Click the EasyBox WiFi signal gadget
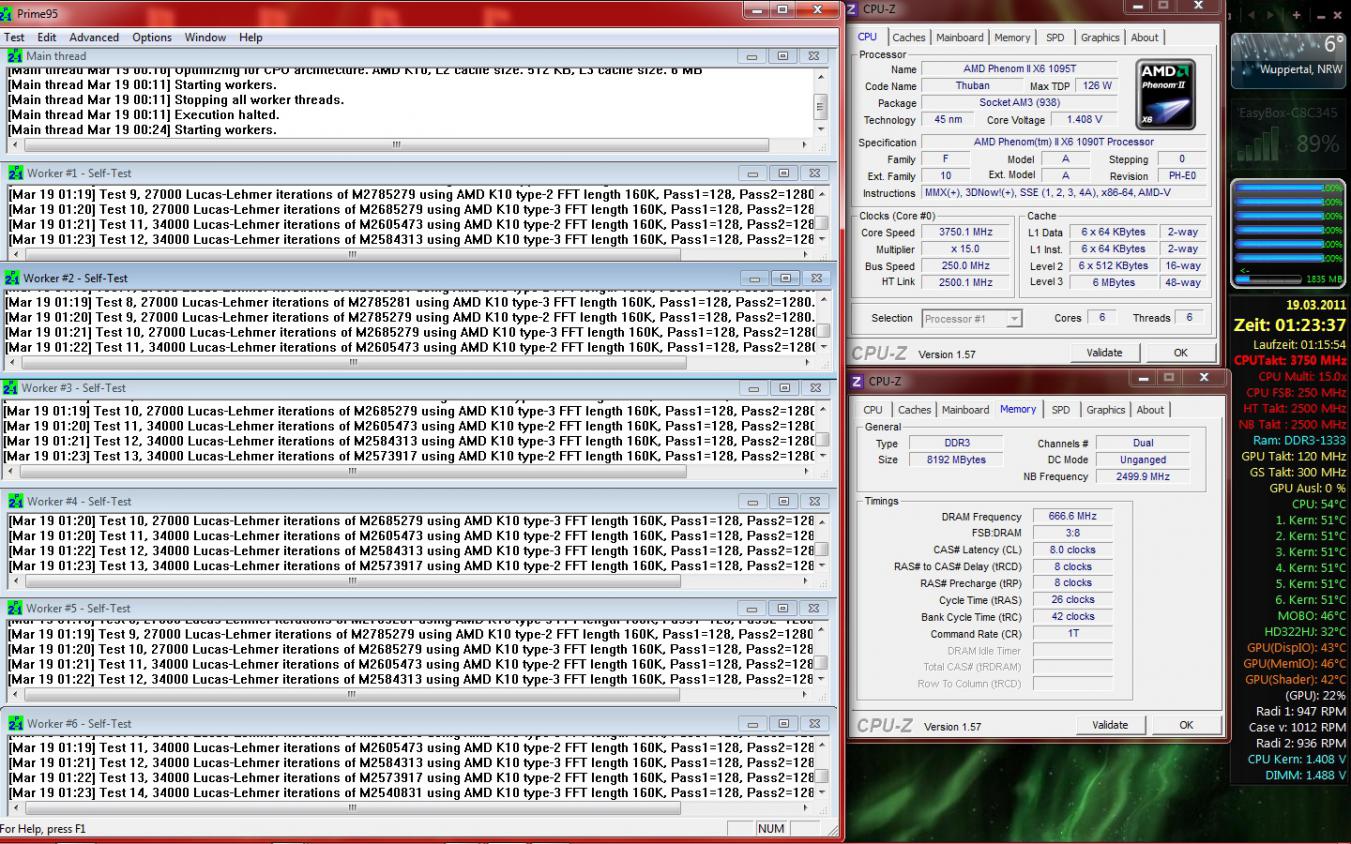The width and height of the screenshot is (1351, 844). tap(1289, 135)
